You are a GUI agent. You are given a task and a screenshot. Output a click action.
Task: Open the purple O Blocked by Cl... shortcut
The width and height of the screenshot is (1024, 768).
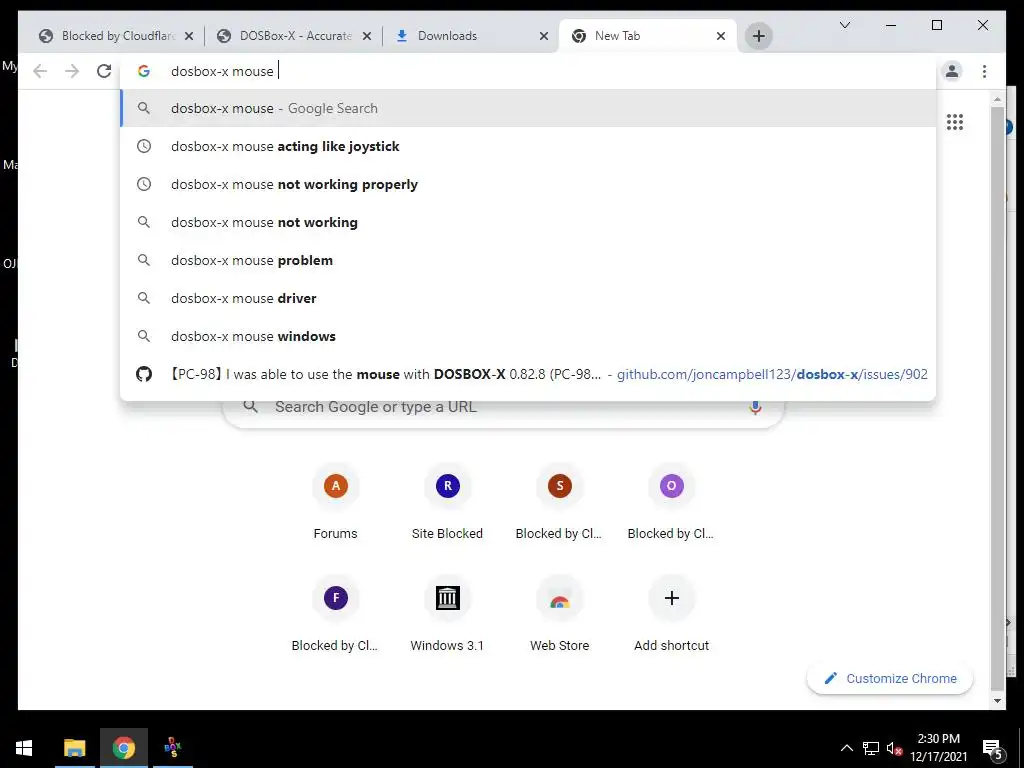(x=671, y=502)
